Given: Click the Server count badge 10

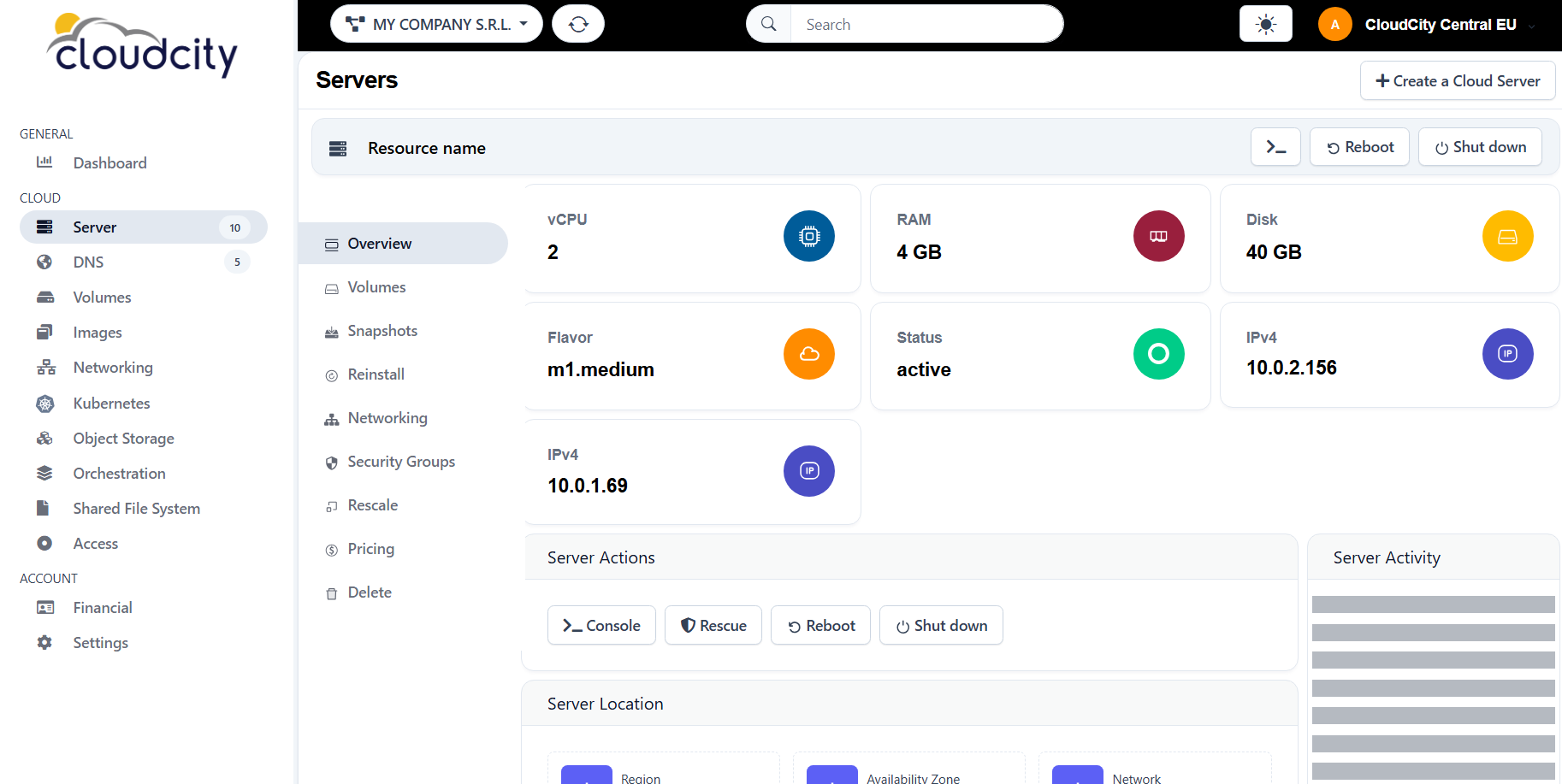Looking at the screenshot, I should click(234, 227).
